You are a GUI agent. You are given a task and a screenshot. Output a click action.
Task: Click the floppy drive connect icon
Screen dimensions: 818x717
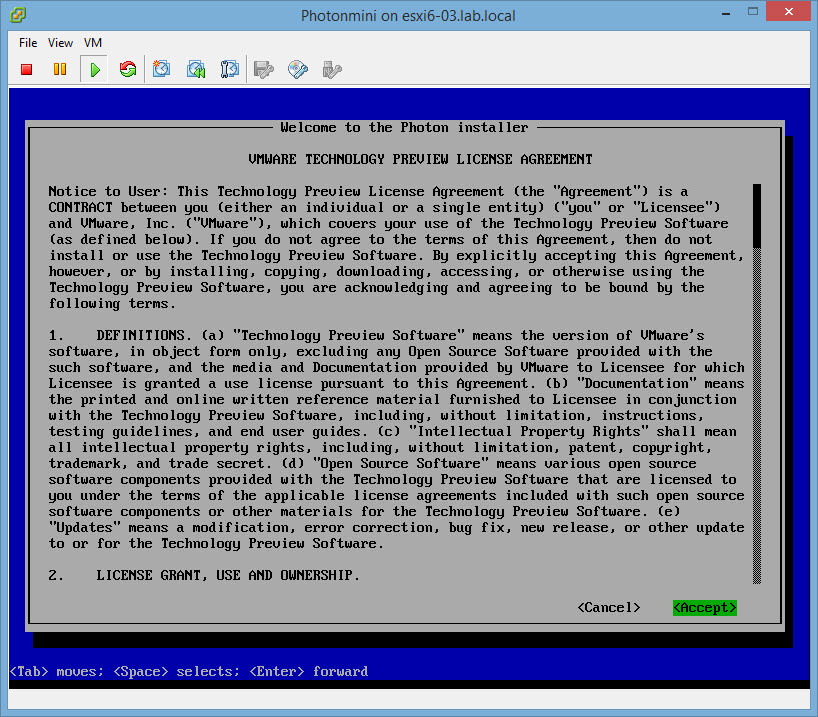[263, 69]
